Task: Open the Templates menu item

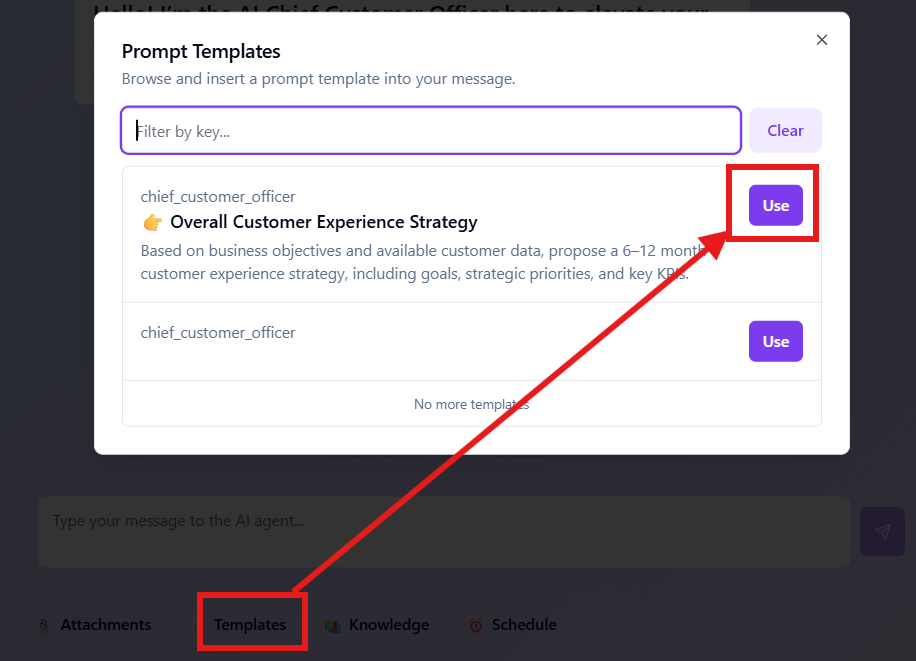Action: (x=251, y=624)
